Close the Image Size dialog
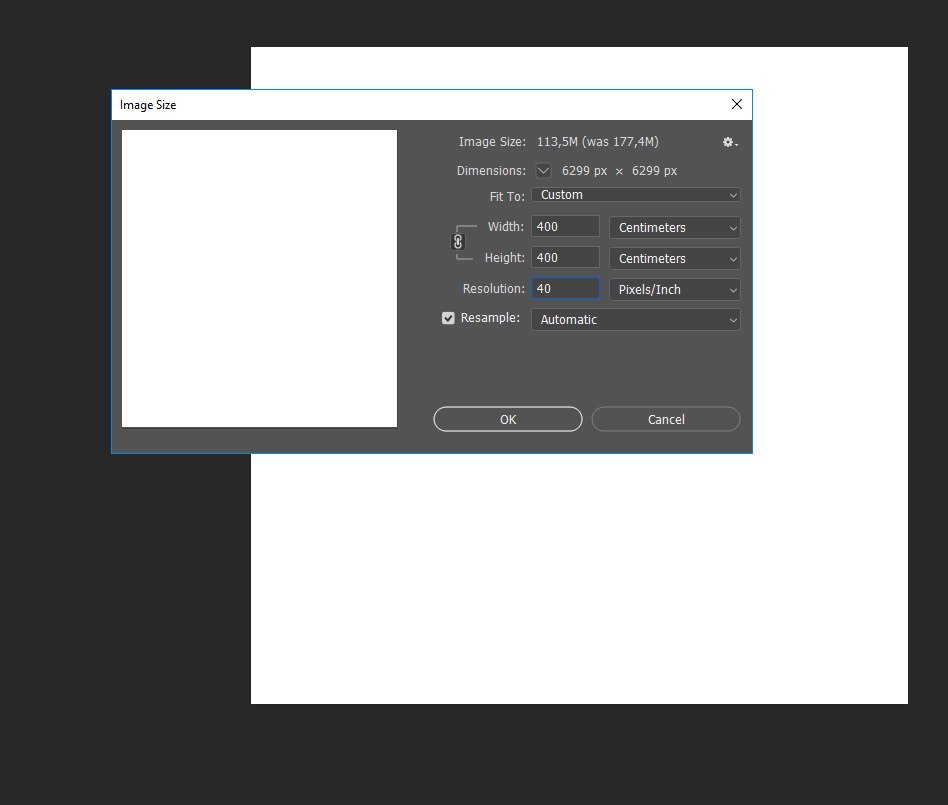 pos(736,105)
